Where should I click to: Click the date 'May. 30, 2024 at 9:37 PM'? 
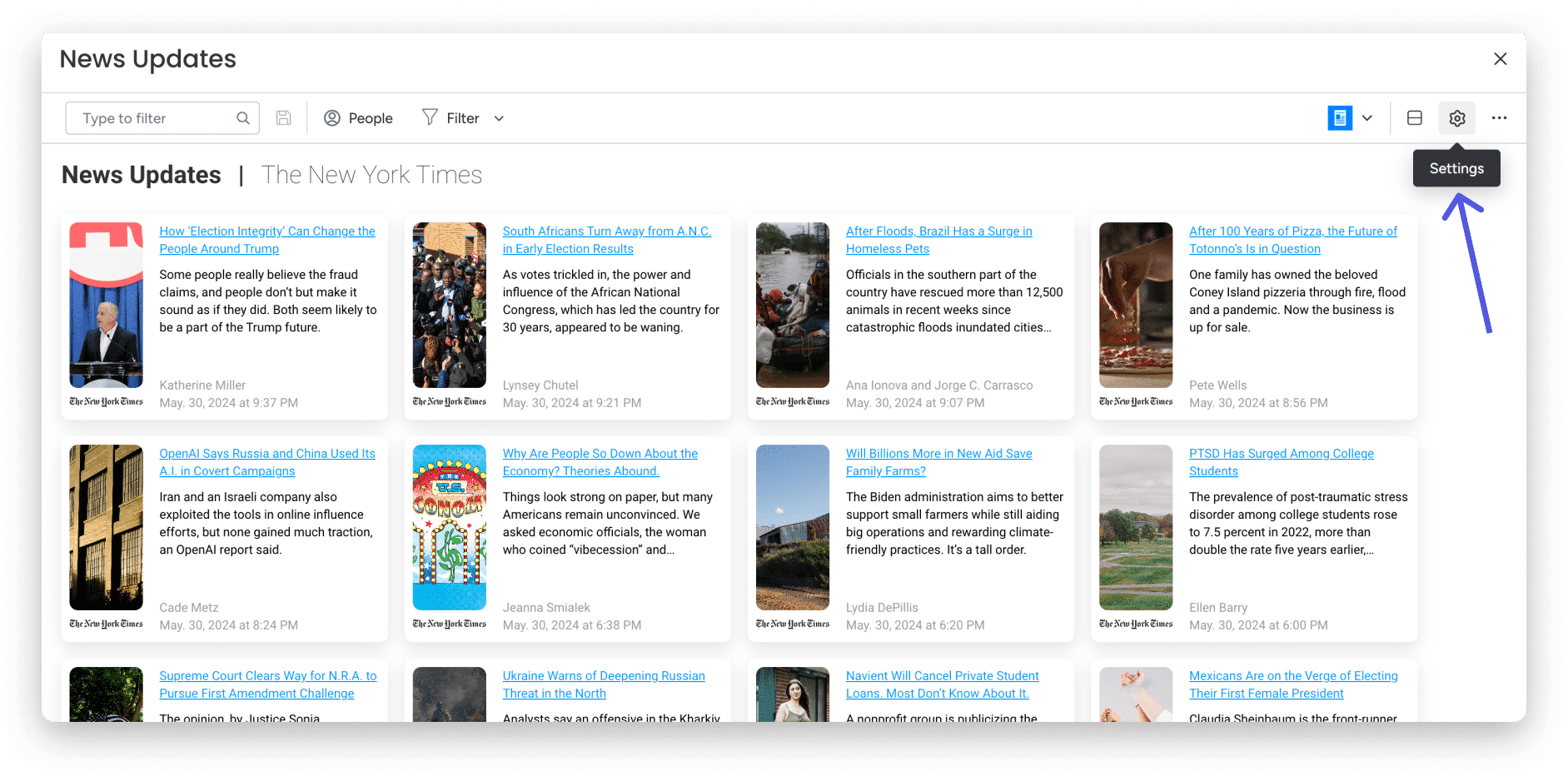point(229,403)
